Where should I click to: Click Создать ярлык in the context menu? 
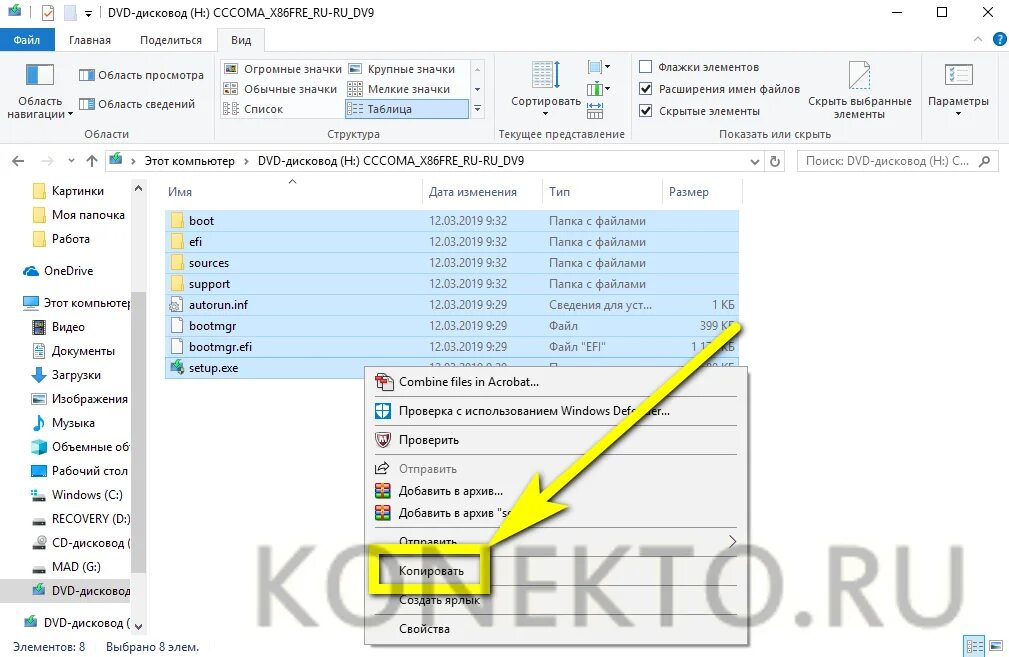pyautogui.click(x=556, y=600)
